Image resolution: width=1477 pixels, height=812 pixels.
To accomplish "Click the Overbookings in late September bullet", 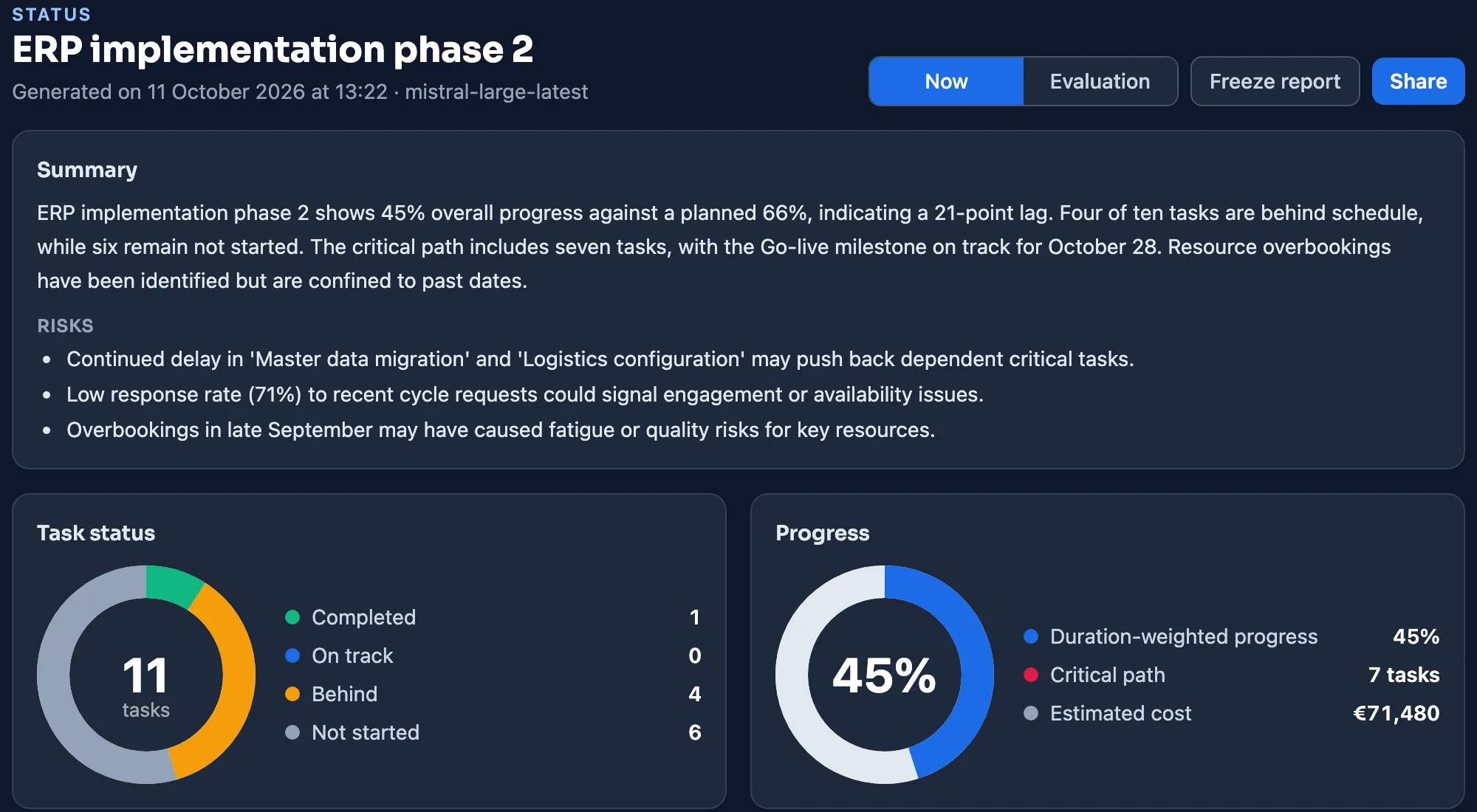I will [x=501, y=430].
